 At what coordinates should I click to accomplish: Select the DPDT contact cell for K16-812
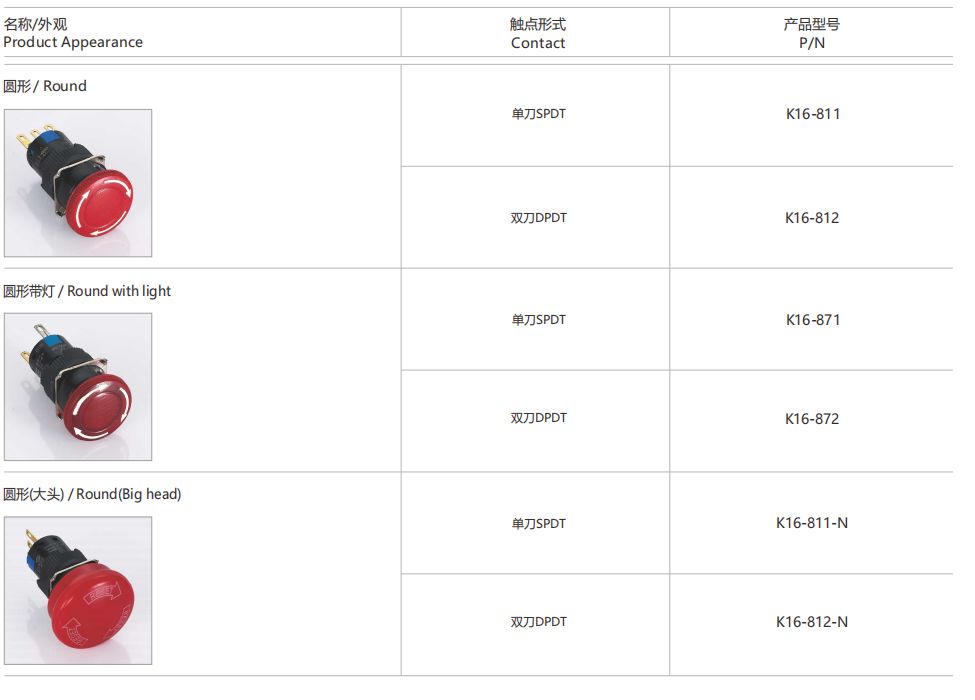pos(538,218)
